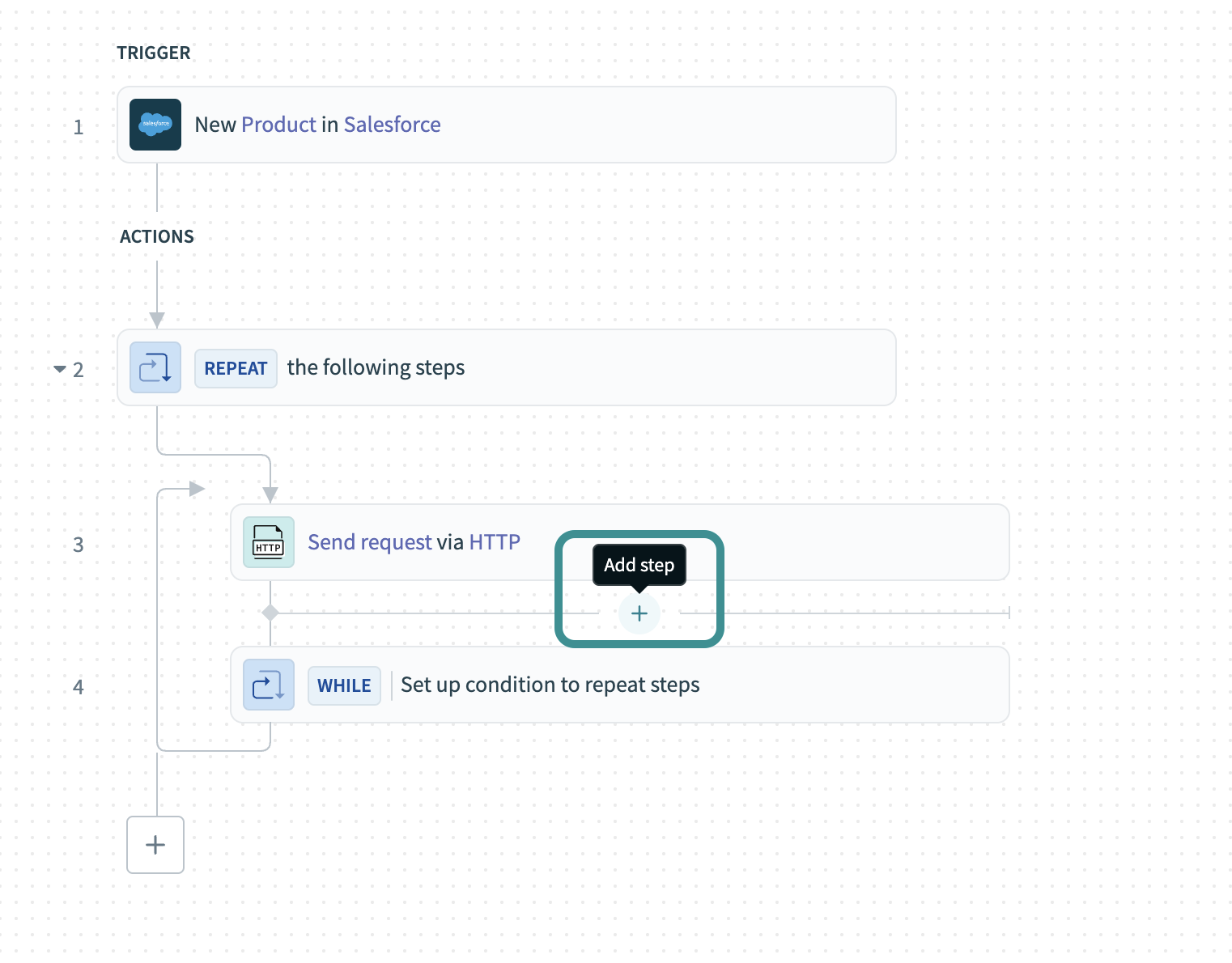This screenshot has width=1232, height=963.
Task: Click the small plus inside the Add step tooltip
Action: pyautogui.click(x=639, y=613)
